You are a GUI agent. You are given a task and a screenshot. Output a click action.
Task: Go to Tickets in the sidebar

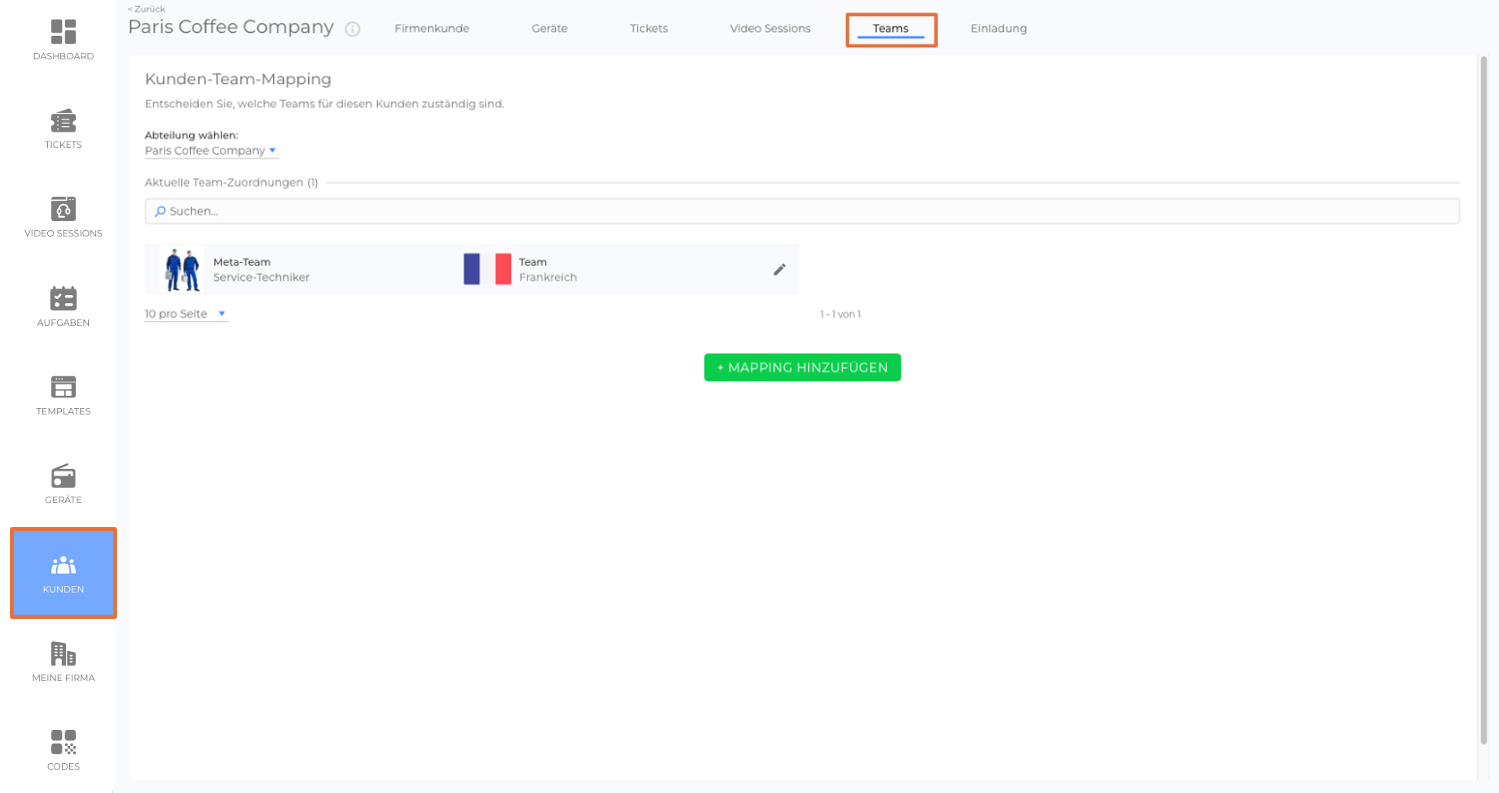63,129
